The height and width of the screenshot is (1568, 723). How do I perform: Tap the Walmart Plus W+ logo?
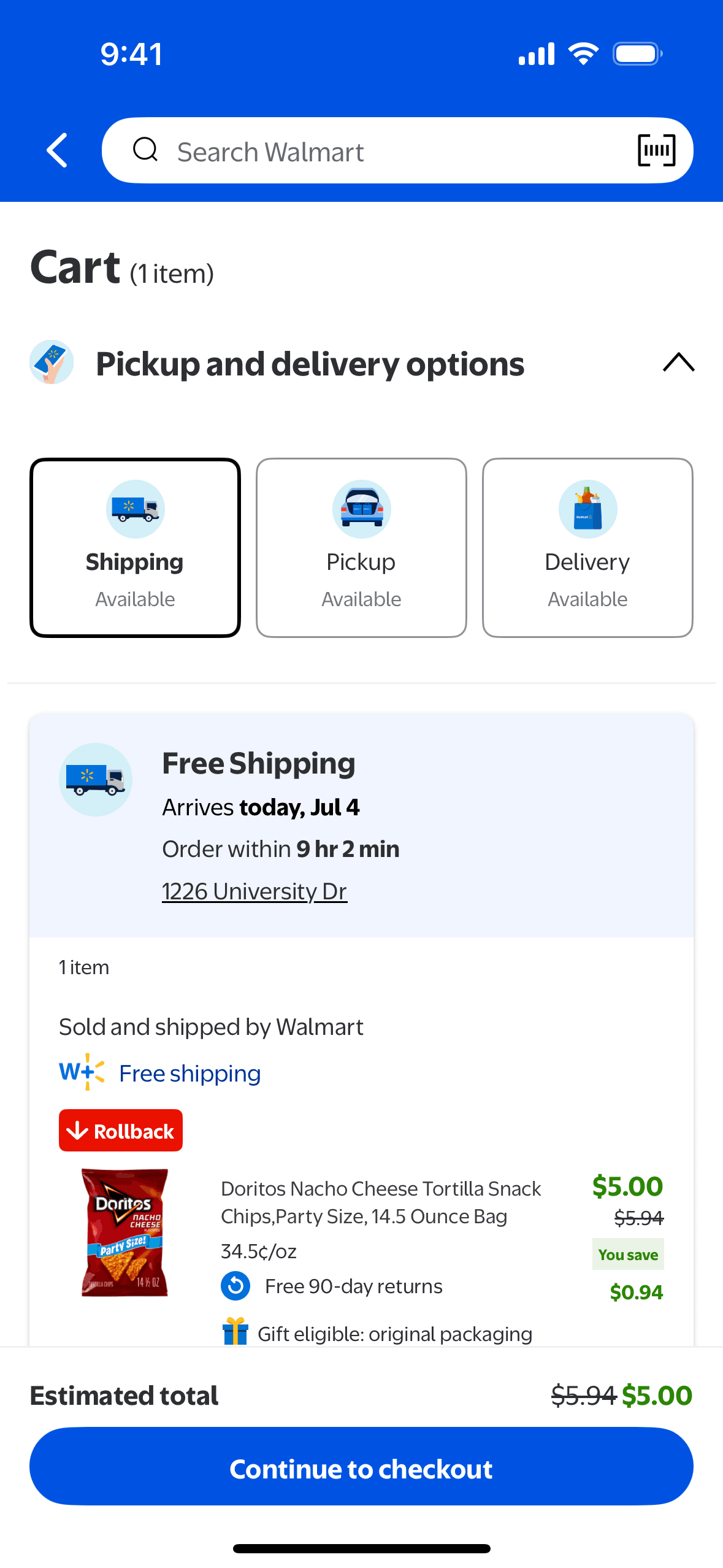(82, 1072)
